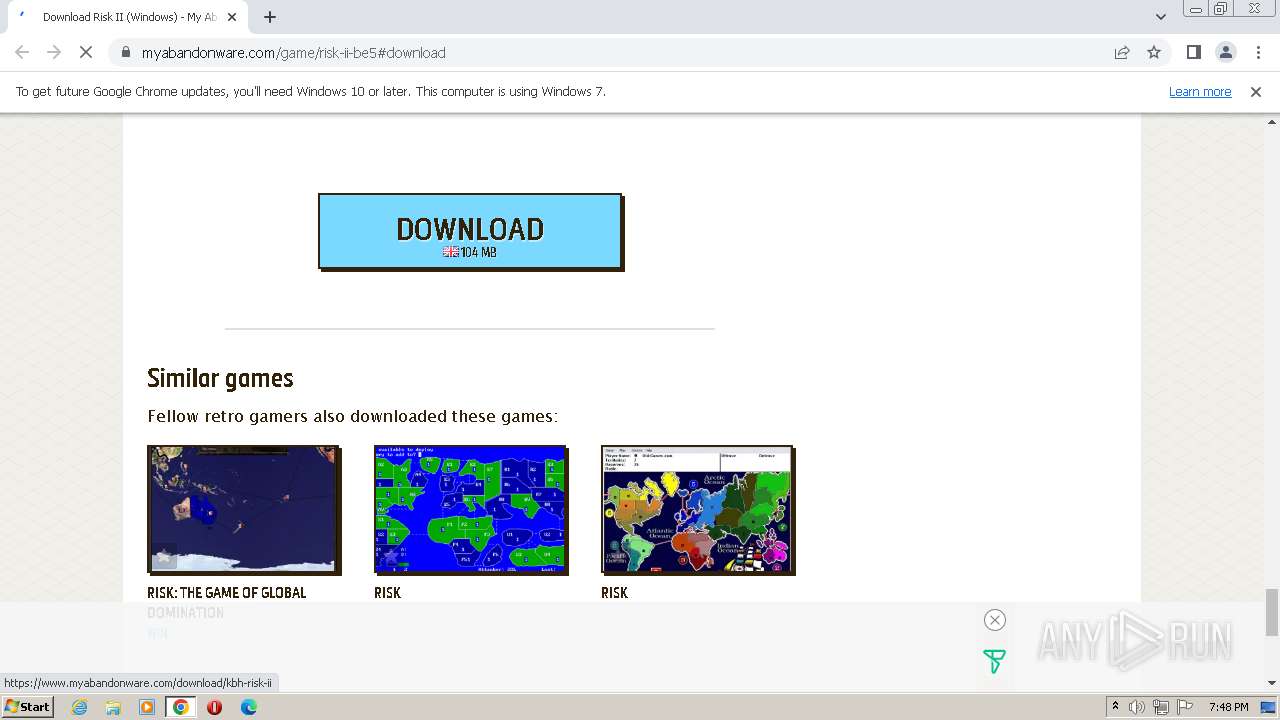Select the Download Risk II tab
This screenshot has width=1280, height=720.
coord(127,17)
